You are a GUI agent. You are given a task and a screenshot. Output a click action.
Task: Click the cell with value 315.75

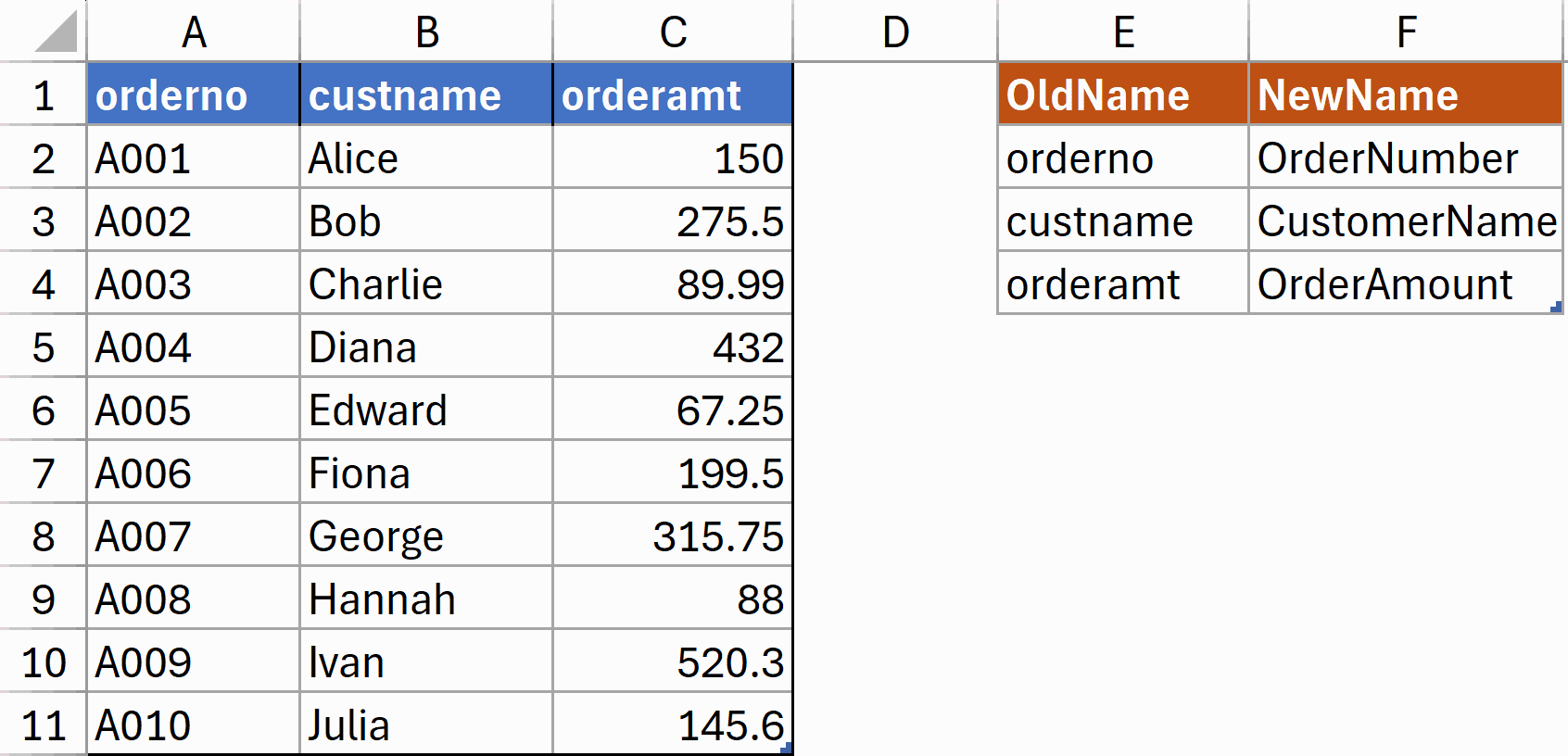coord(672,535)
